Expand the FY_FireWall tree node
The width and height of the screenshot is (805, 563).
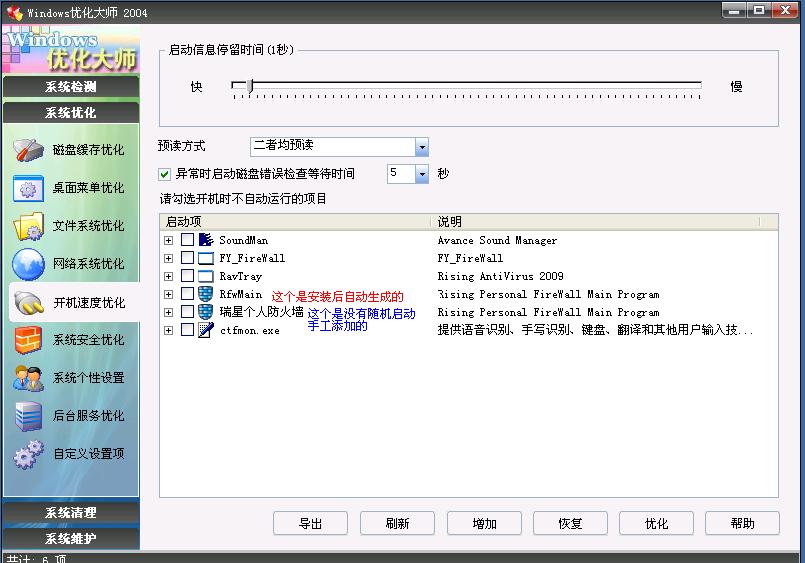pos(168,258)
